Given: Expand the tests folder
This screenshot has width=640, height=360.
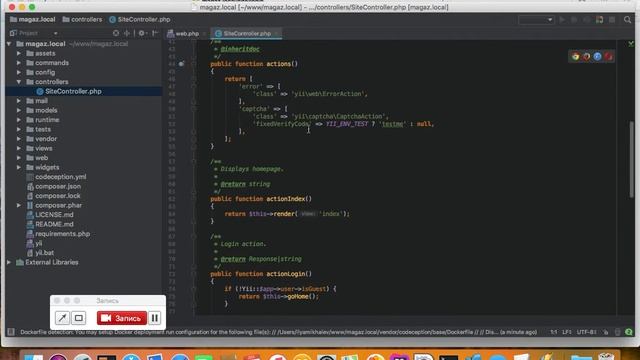Looking at the screenshot, I should 19,129.
